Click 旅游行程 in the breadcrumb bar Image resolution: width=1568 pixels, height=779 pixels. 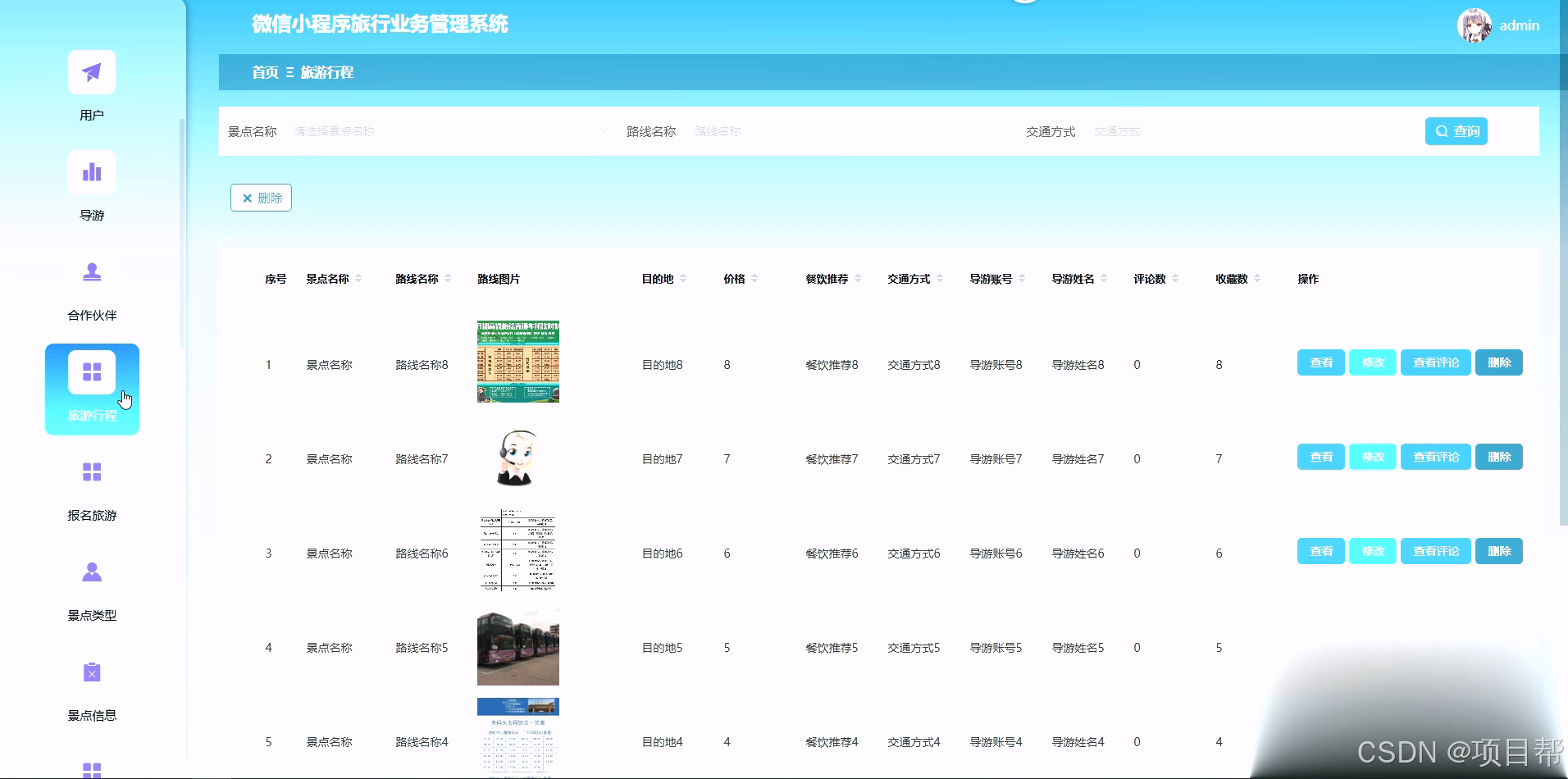326,72
